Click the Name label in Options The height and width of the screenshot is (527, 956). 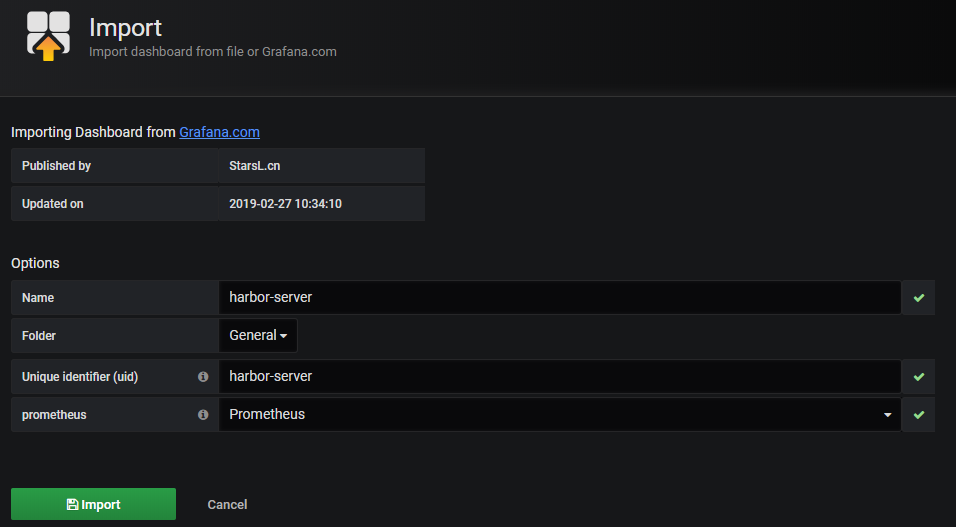(38, 298)
